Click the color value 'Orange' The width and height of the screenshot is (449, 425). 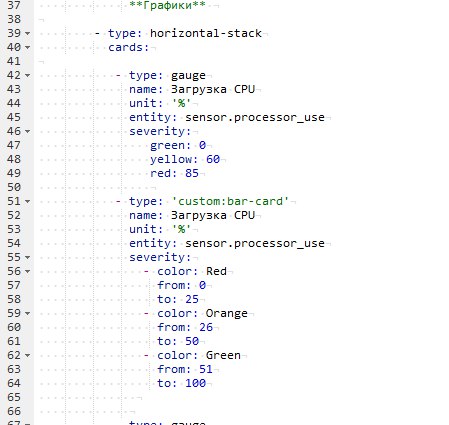(227, 314)
